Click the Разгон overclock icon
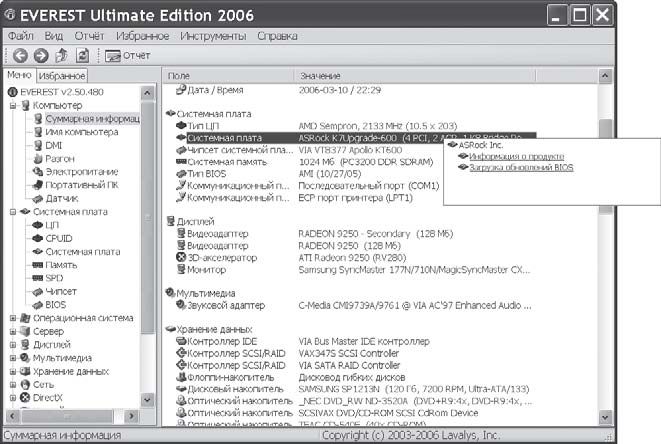The width and height of the screenshot is (661, 444). coord(38,159)
